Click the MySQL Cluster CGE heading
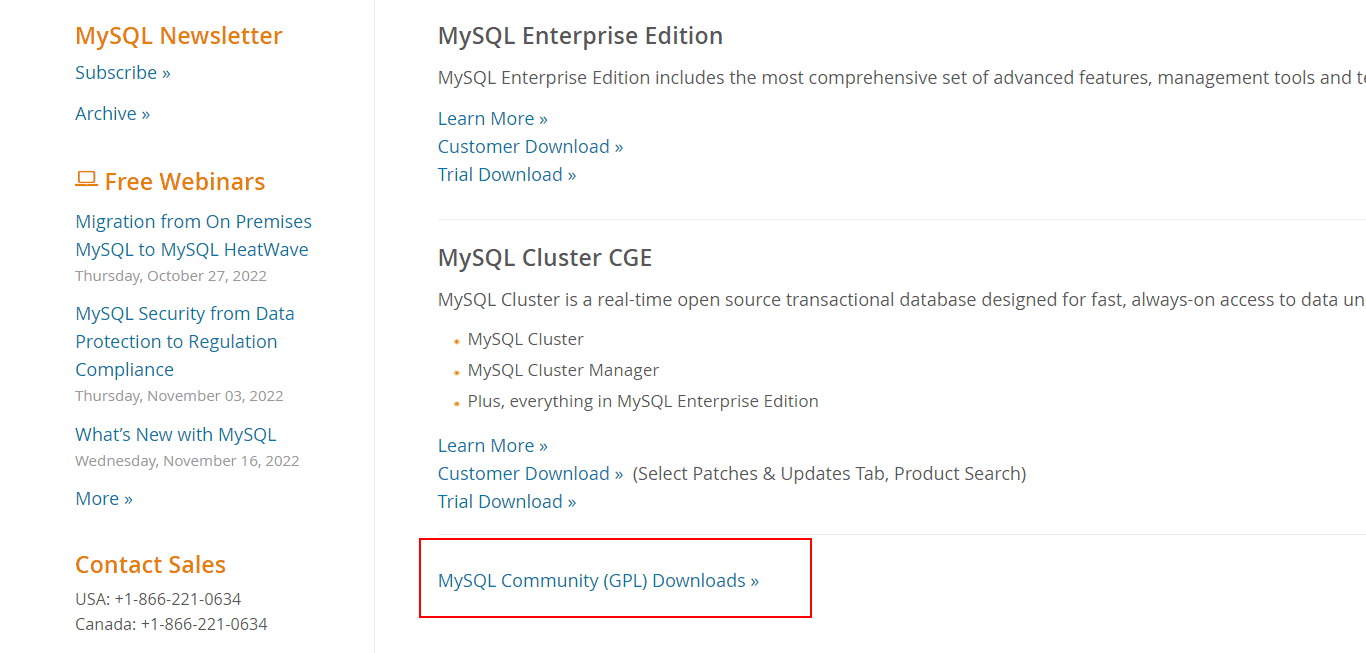This screenshot has height=653, width=1366. pos(544,257)
